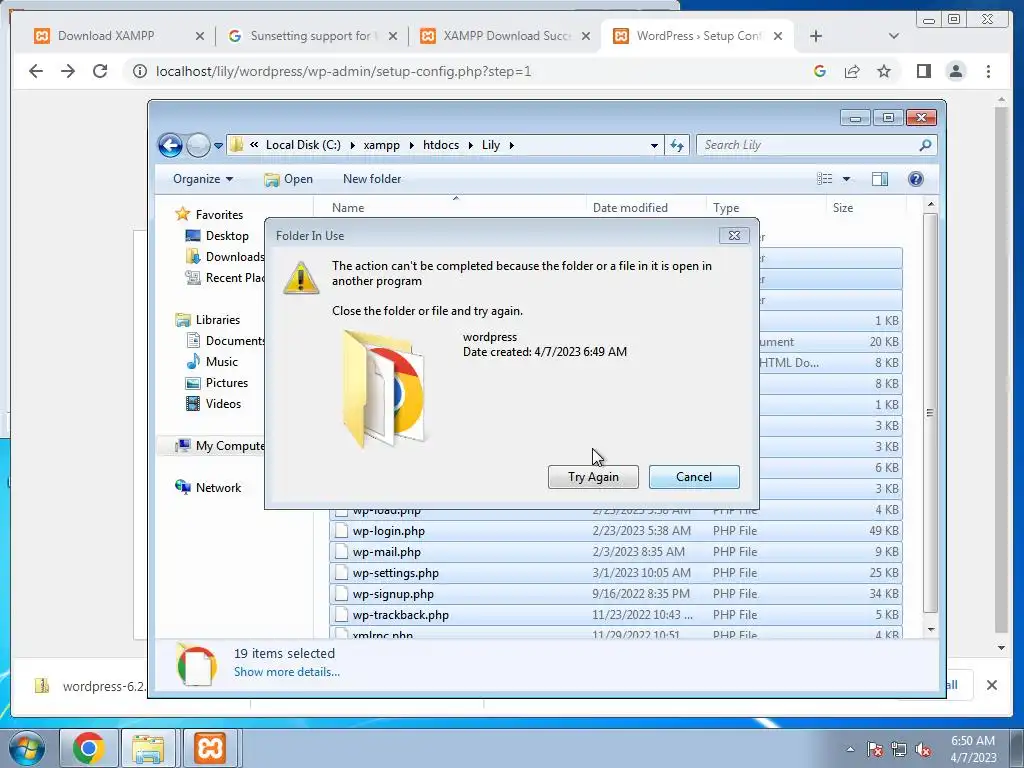
Task: Click the Chrome address bar URL
Action: (x=344, y=71)
